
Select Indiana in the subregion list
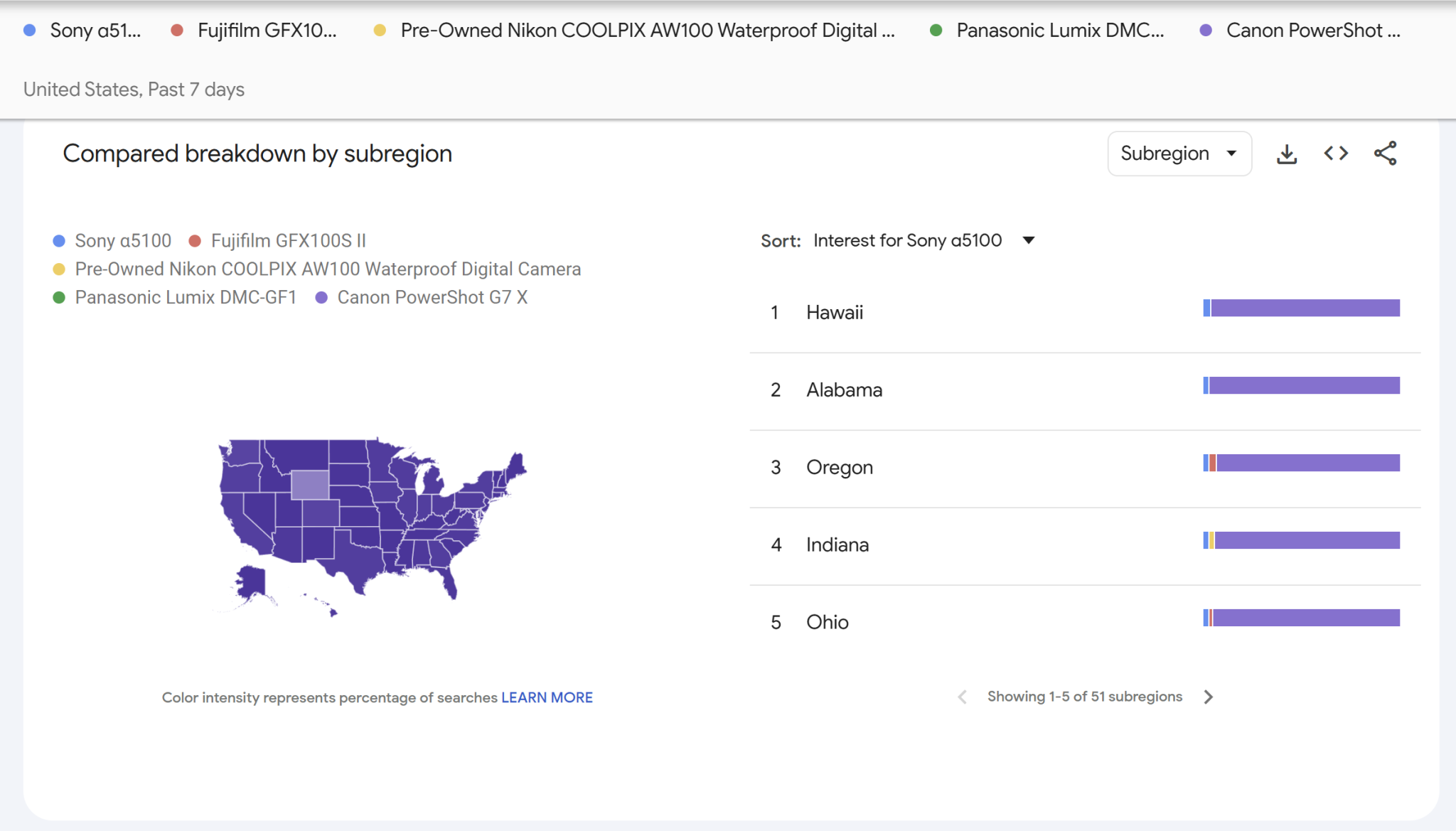click(1085, 545)
